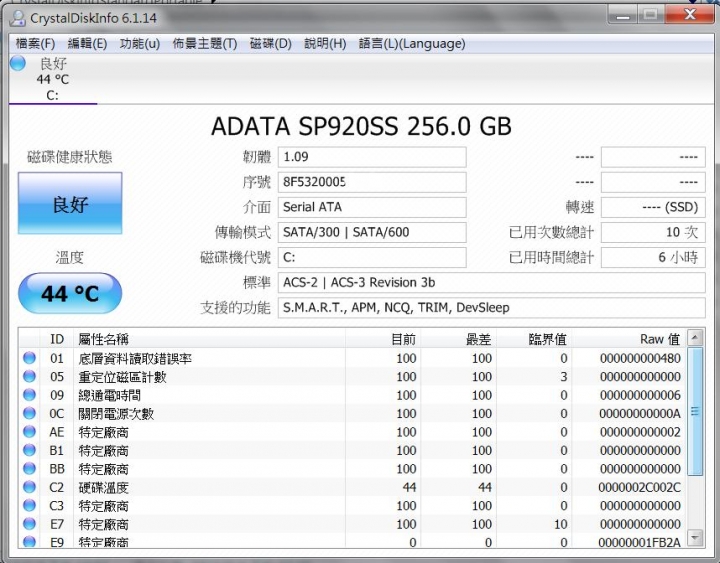Screen dimensions: 720x563
Task: Click the power on hours field 6 小時
Action: pyautogui.click(x=653, y=257)
